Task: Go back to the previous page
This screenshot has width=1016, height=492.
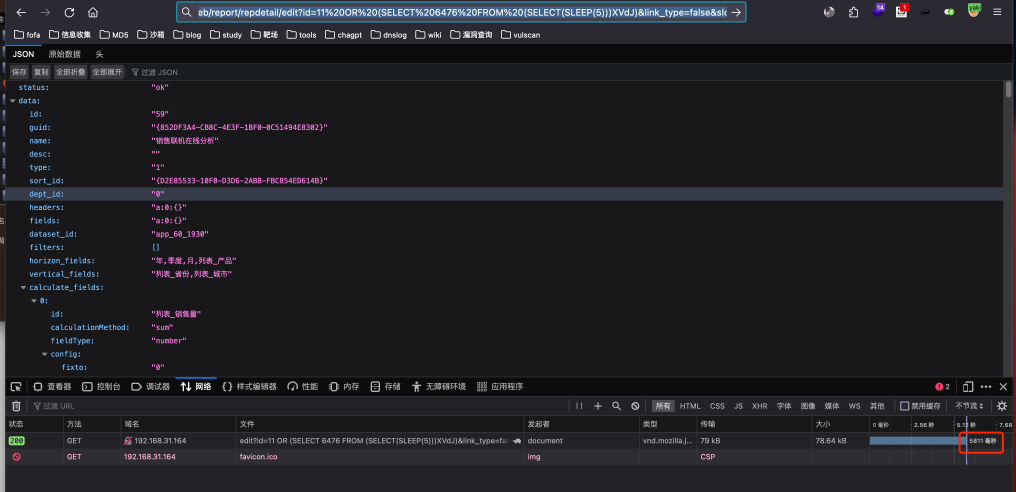Action: tap(21, 12)
